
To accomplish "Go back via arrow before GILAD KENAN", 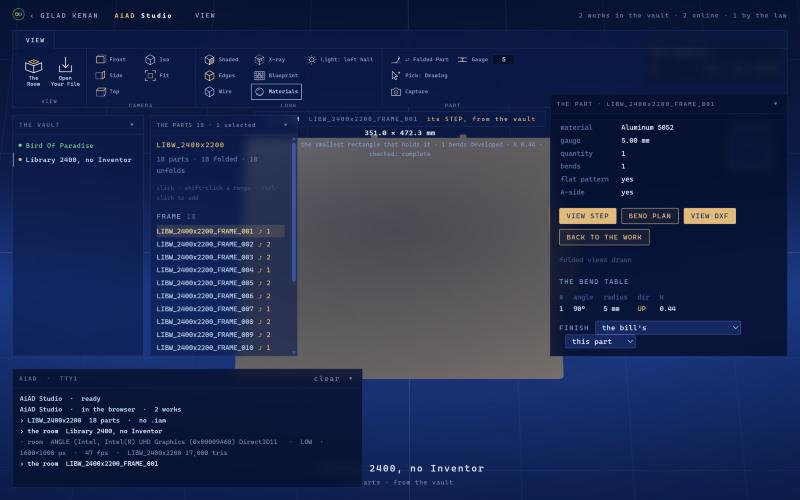I will point(32,16).
